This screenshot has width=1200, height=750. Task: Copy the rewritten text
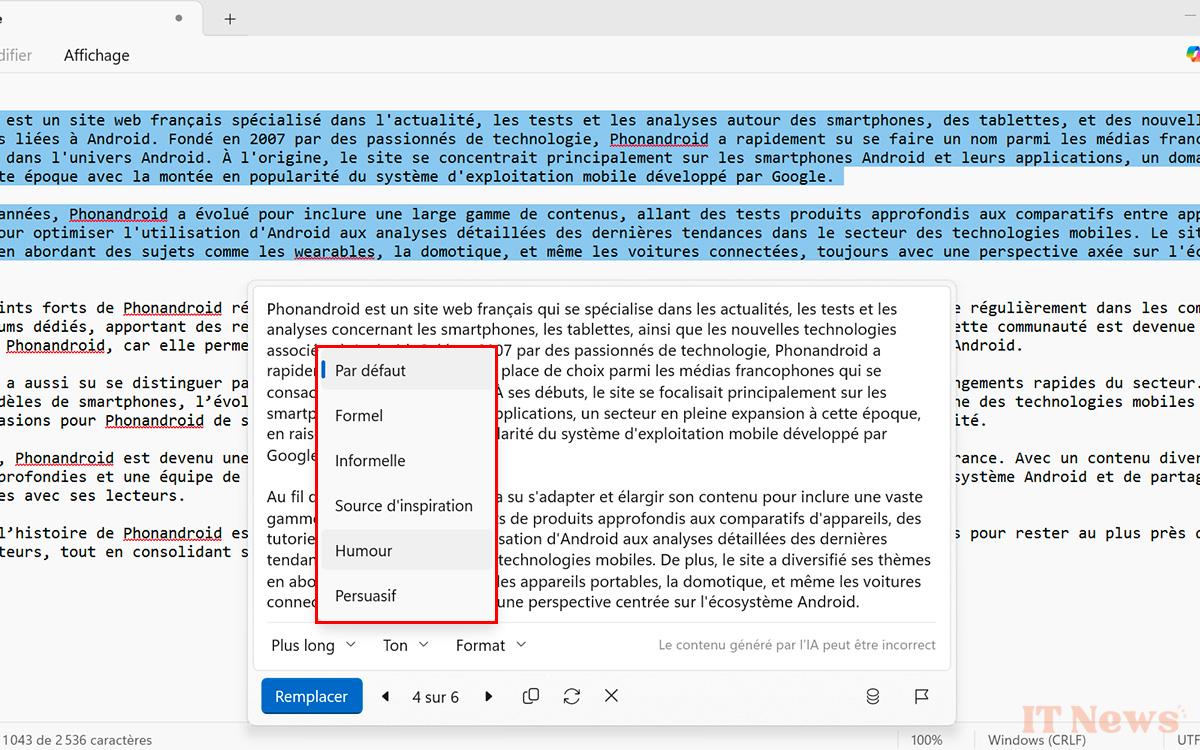pyautogui.click(x=531, y=696)
